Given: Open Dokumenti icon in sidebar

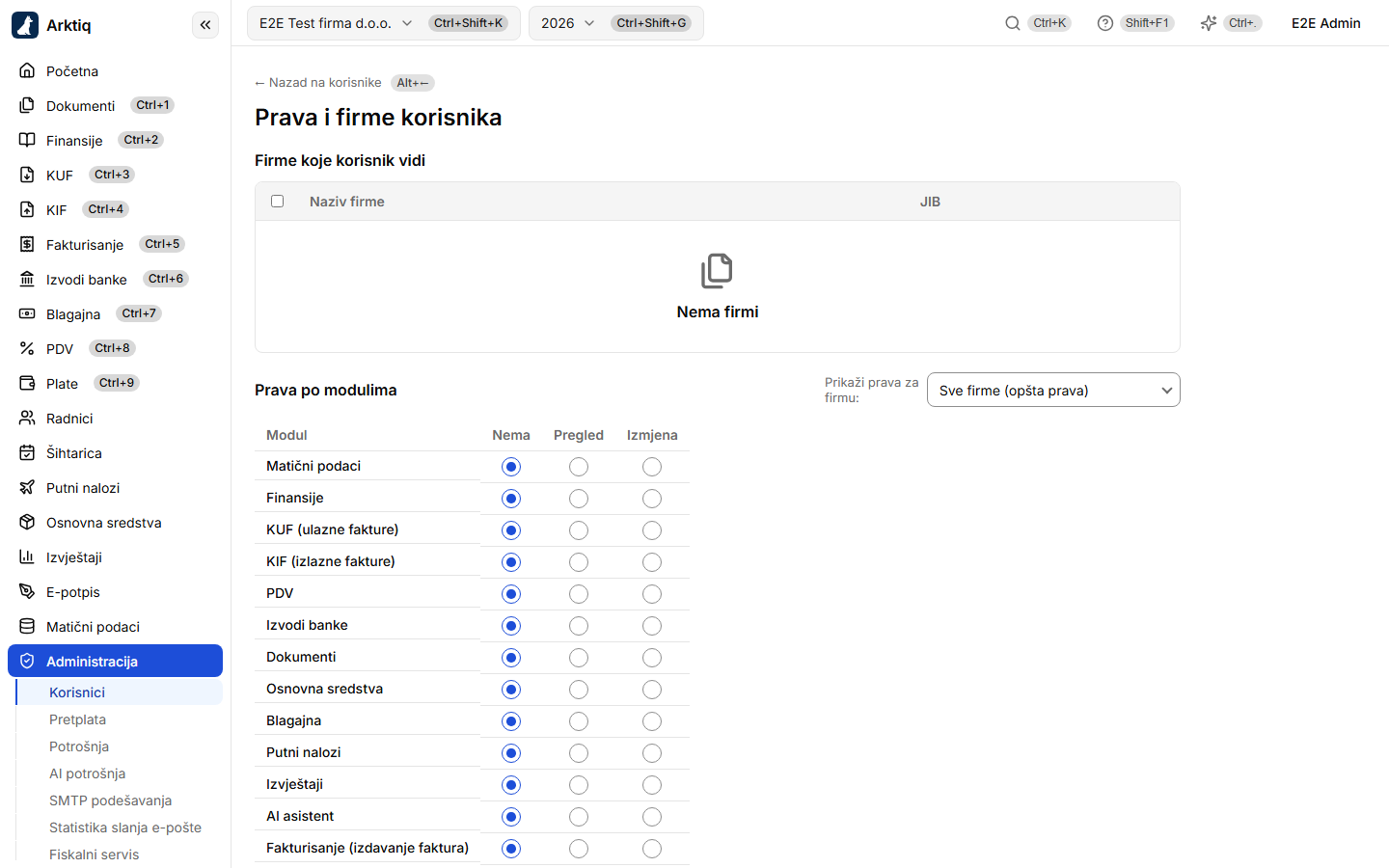Looking at the screenshot, I should (27, 105).
